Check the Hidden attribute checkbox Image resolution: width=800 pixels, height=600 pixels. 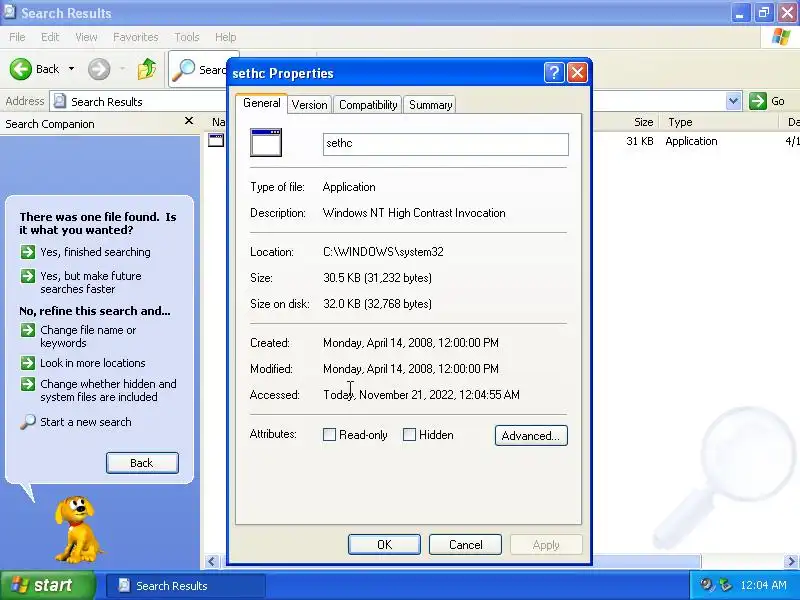409,435
